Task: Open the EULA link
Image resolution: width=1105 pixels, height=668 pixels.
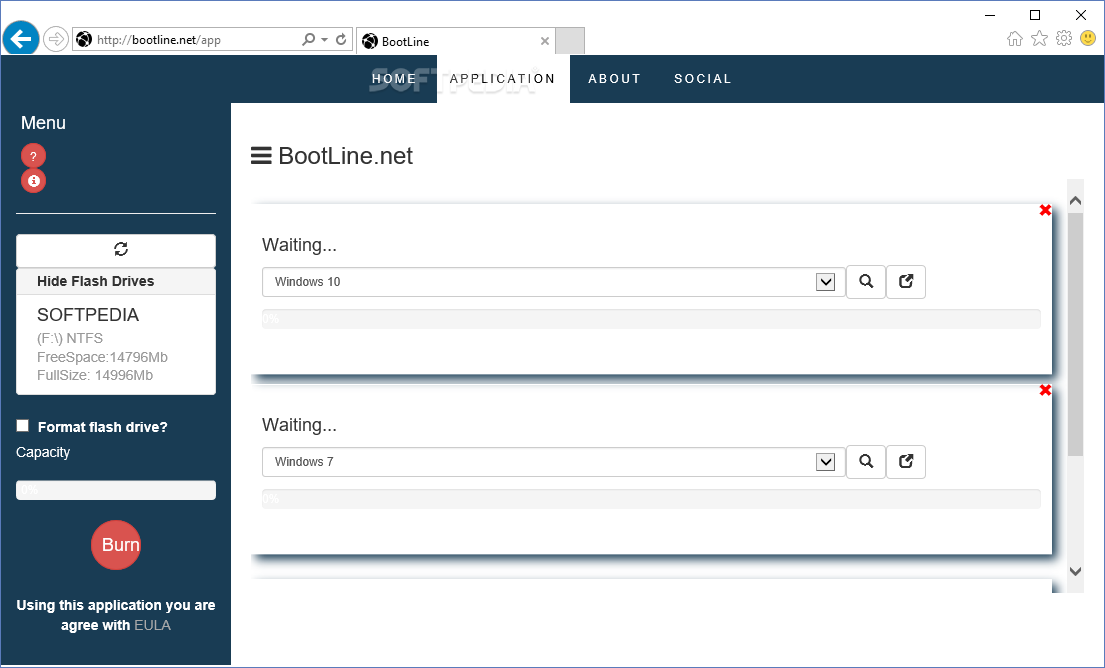Action: tap(152, 625)
